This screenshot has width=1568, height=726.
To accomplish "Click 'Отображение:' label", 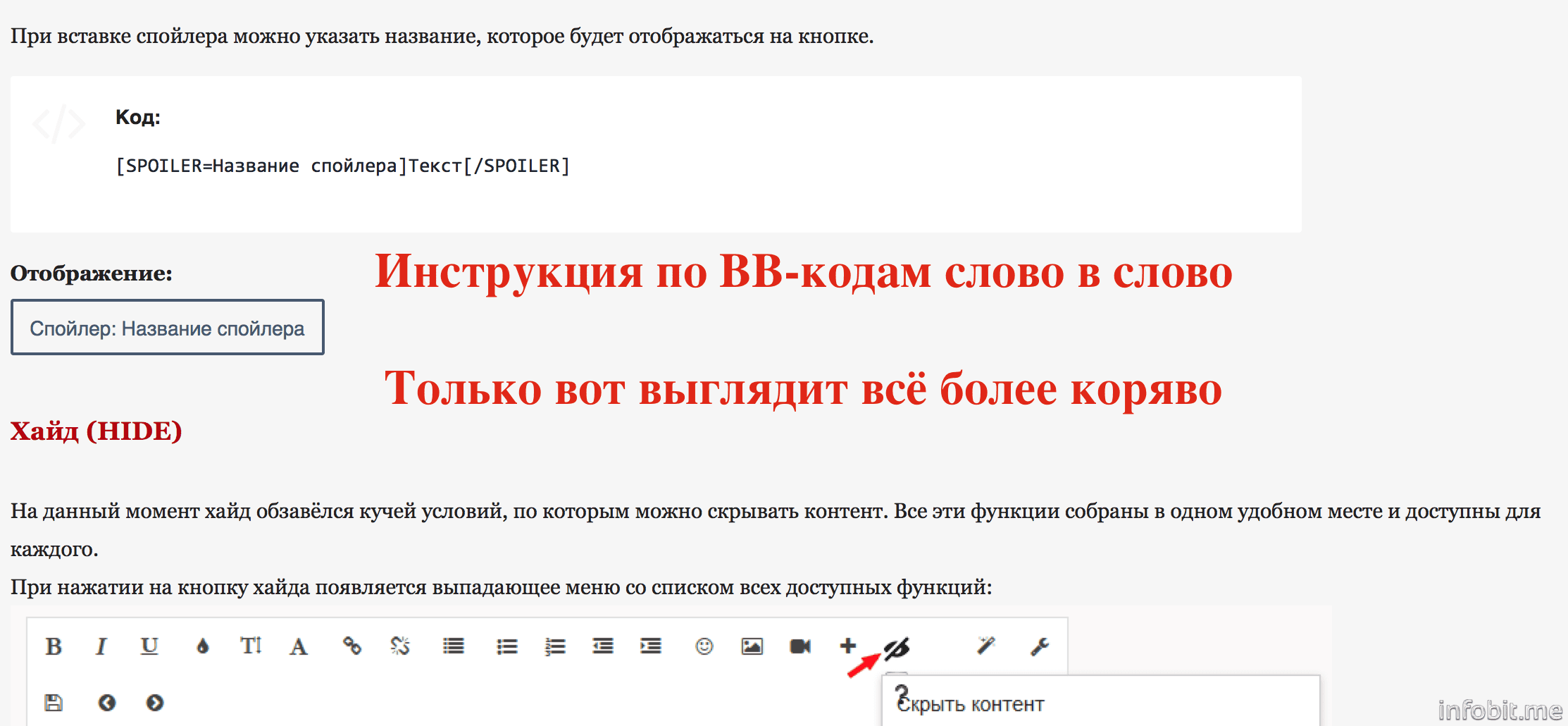I will 92,273.
